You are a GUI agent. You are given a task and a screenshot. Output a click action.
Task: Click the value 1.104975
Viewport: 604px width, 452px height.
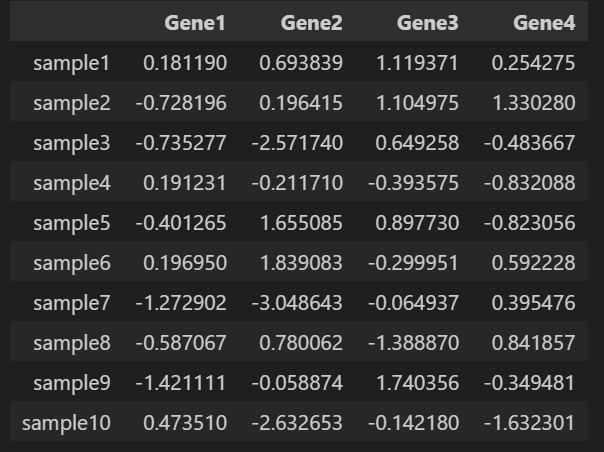tap(417, 103)
